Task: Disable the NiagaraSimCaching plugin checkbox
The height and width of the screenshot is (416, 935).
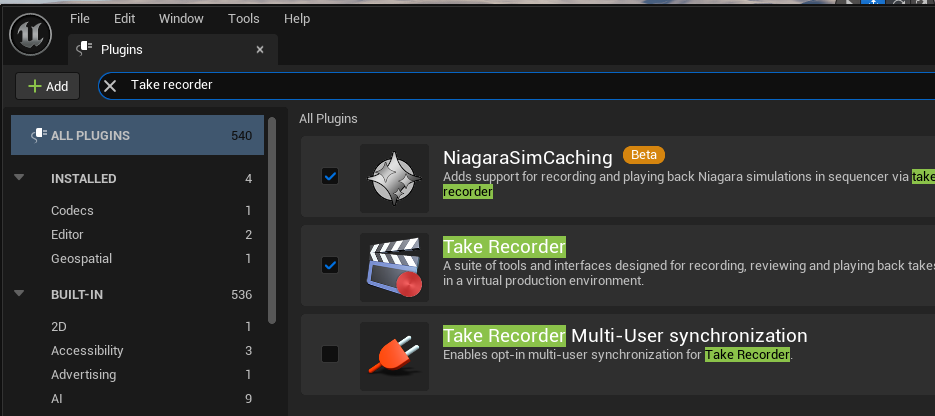Action: [330, 176]
